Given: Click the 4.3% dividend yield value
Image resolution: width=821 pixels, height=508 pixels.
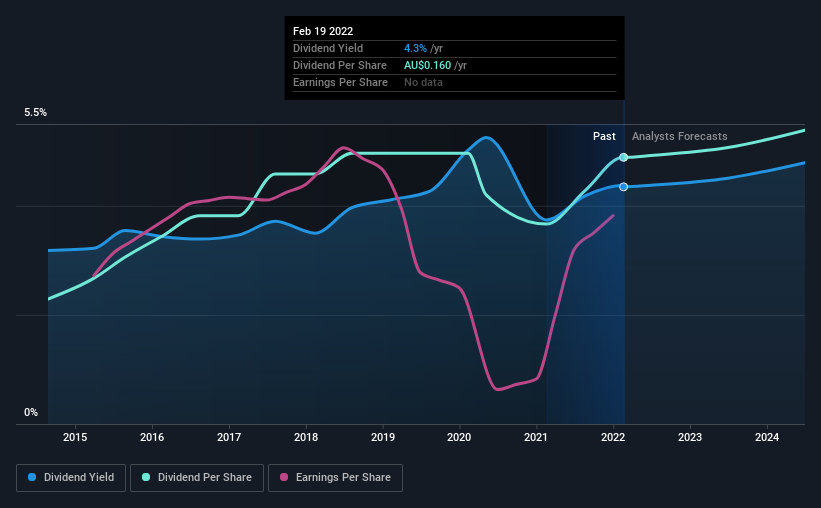Looking at the screenshot, I should [x=415, y=48].
